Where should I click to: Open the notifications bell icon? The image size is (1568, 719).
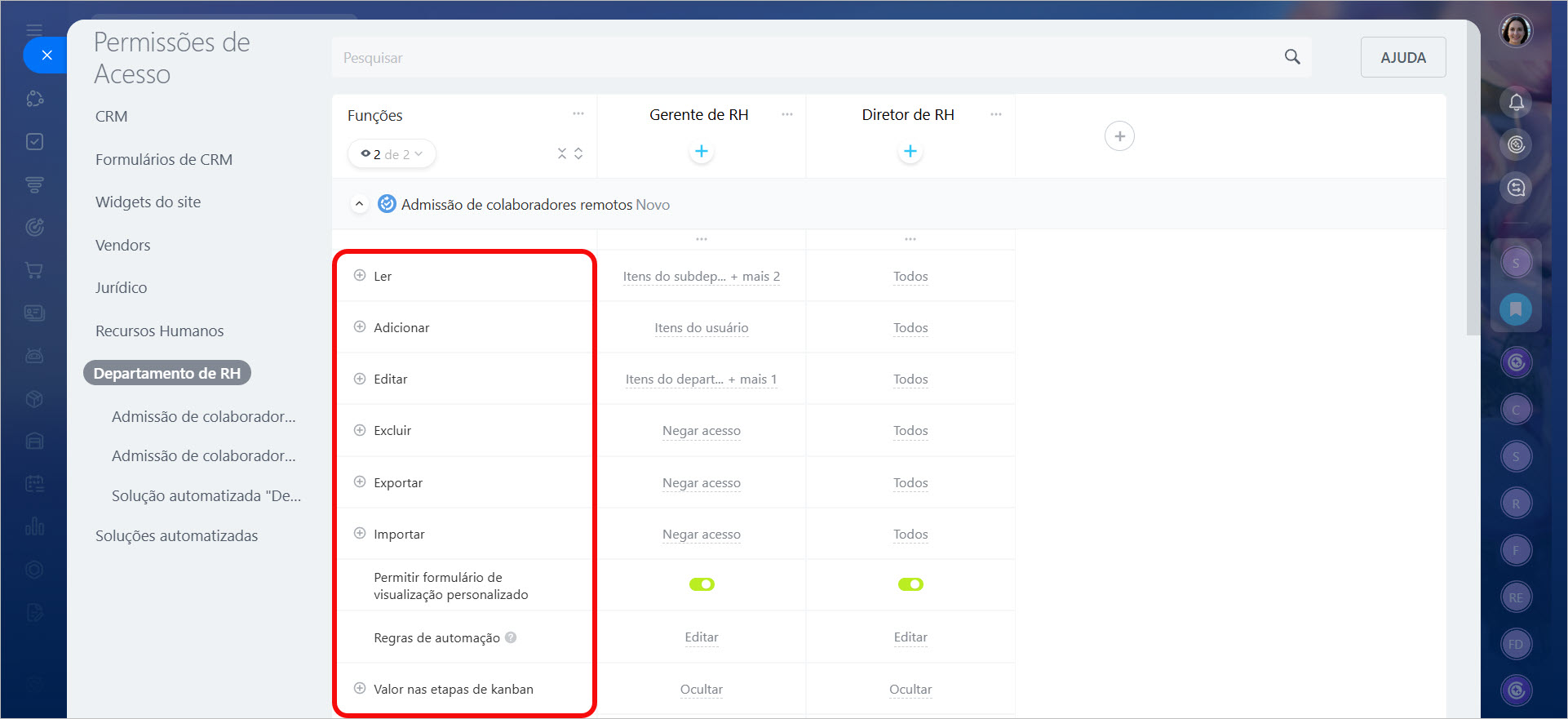click(x=1516, y=102)
